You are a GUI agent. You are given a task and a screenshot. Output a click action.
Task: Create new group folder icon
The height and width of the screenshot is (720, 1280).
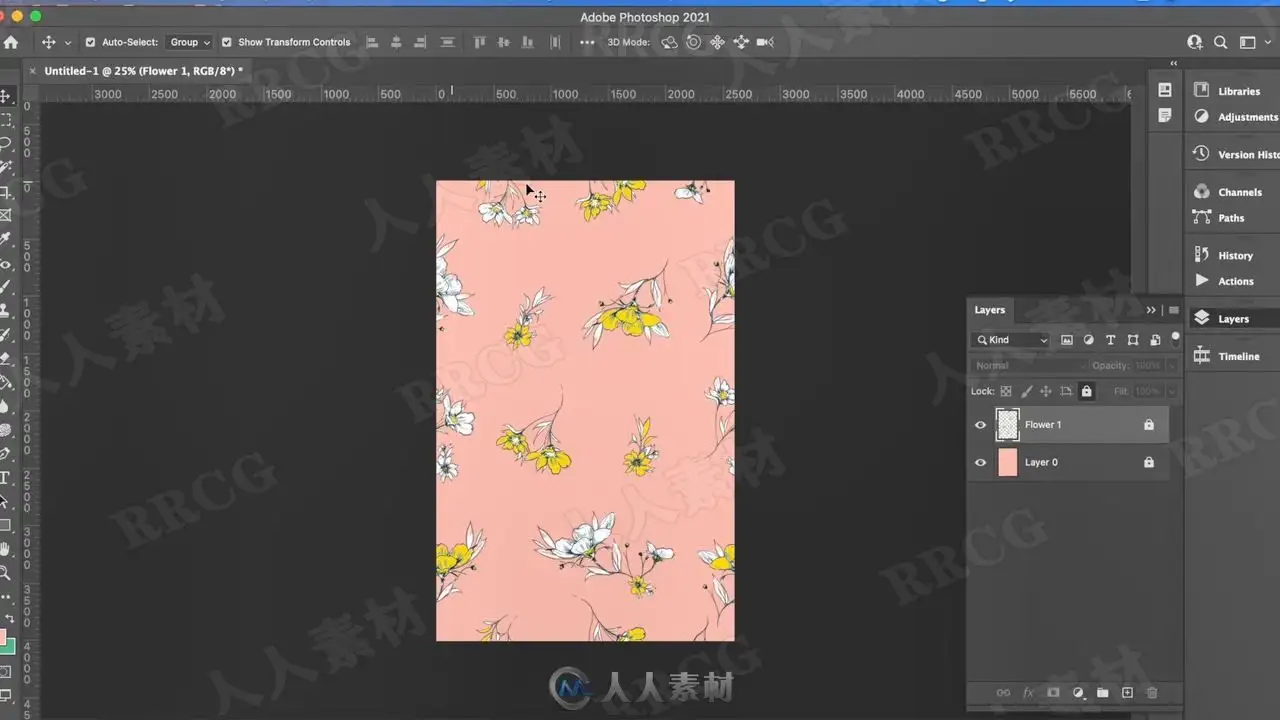pyautogui.click(x=1102, y=692)
